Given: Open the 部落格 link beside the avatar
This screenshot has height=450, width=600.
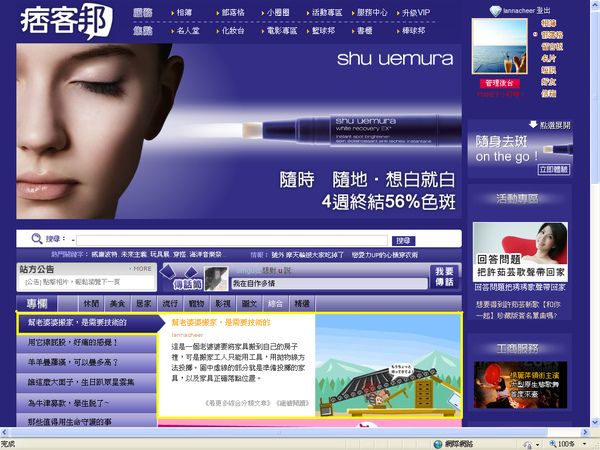Looking at the screenshot, I should [552, 35].
